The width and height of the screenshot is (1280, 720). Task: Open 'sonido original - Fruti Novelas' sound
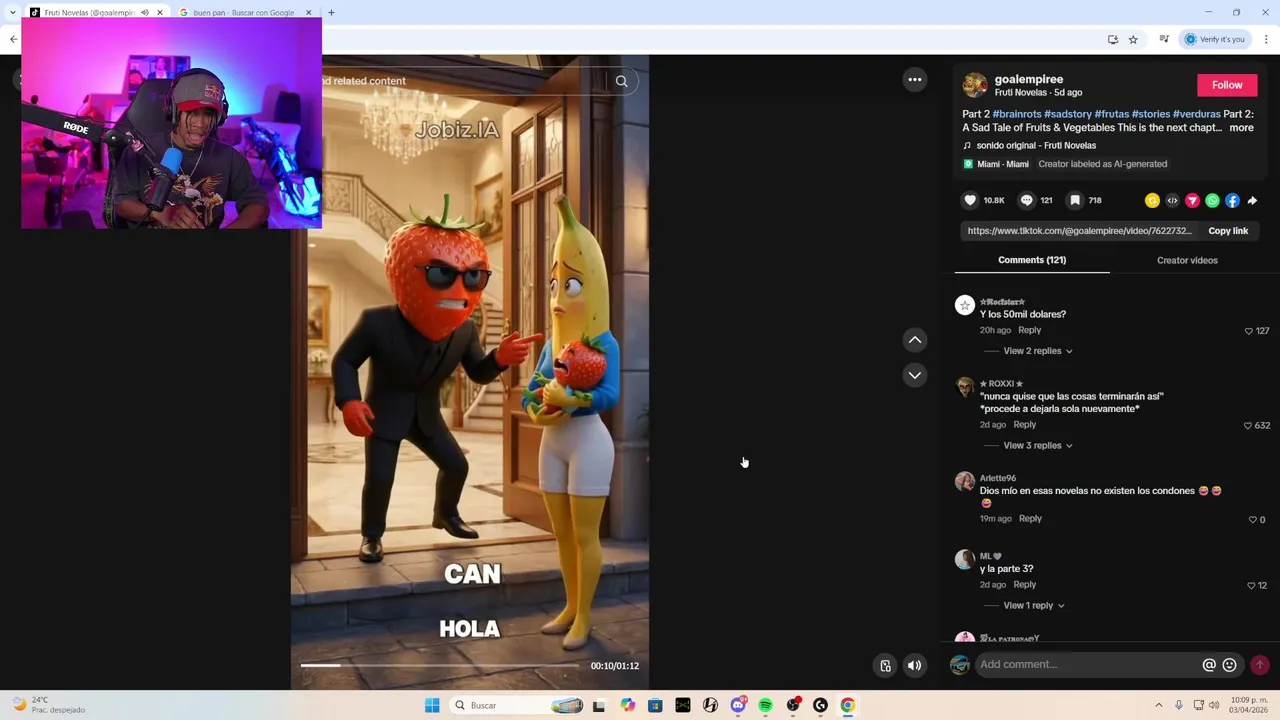(1036, 146)
